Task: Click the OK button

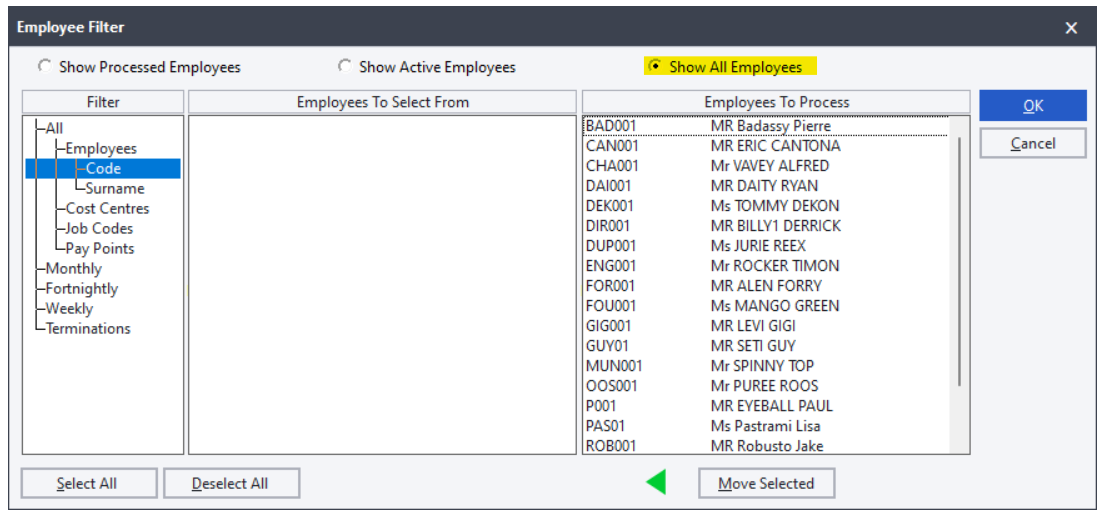Action: pos(1033,105)
